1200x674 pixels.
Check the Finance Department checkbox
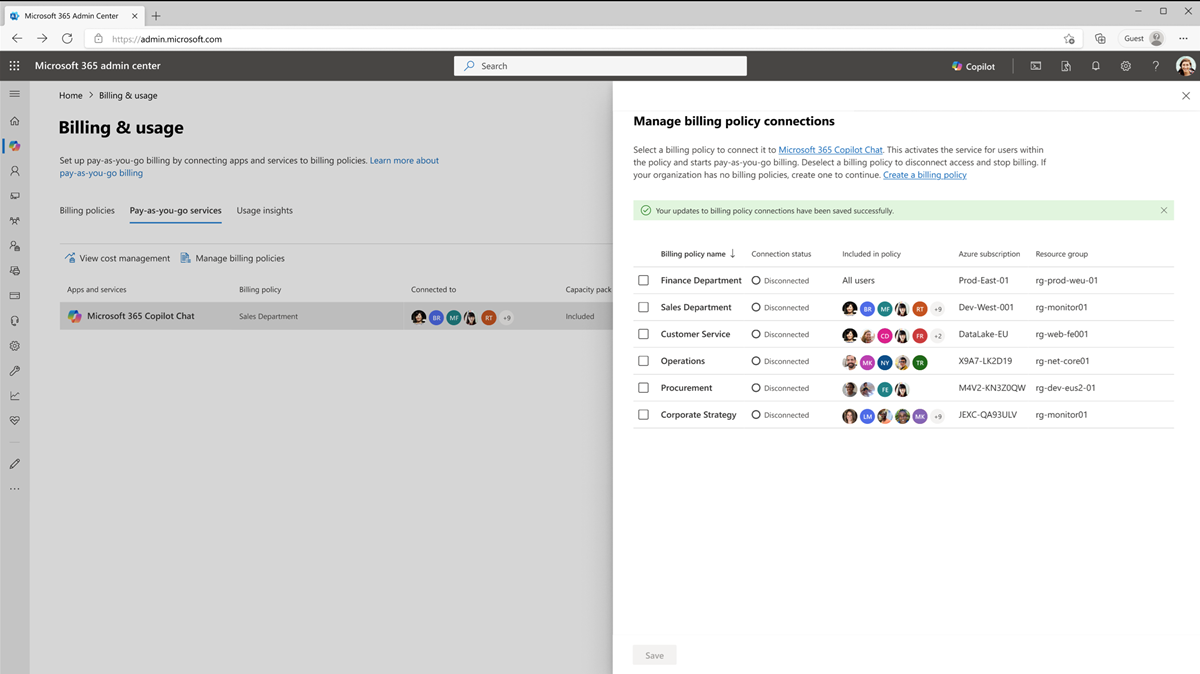(643, 281)
